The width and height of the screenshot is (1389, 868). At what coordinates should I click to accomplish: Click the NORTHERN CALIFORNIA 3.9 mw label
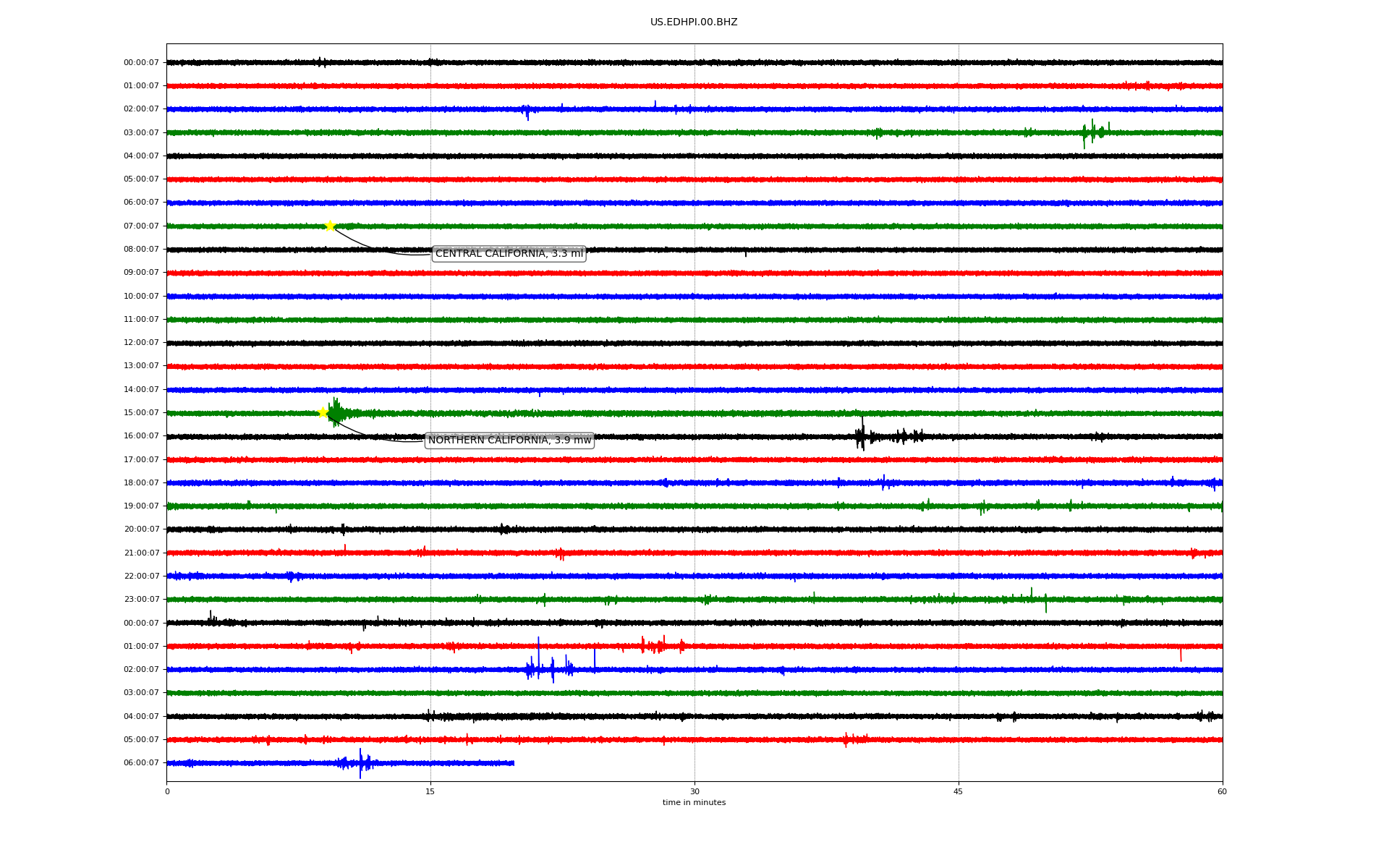click(x=509, y=440)
